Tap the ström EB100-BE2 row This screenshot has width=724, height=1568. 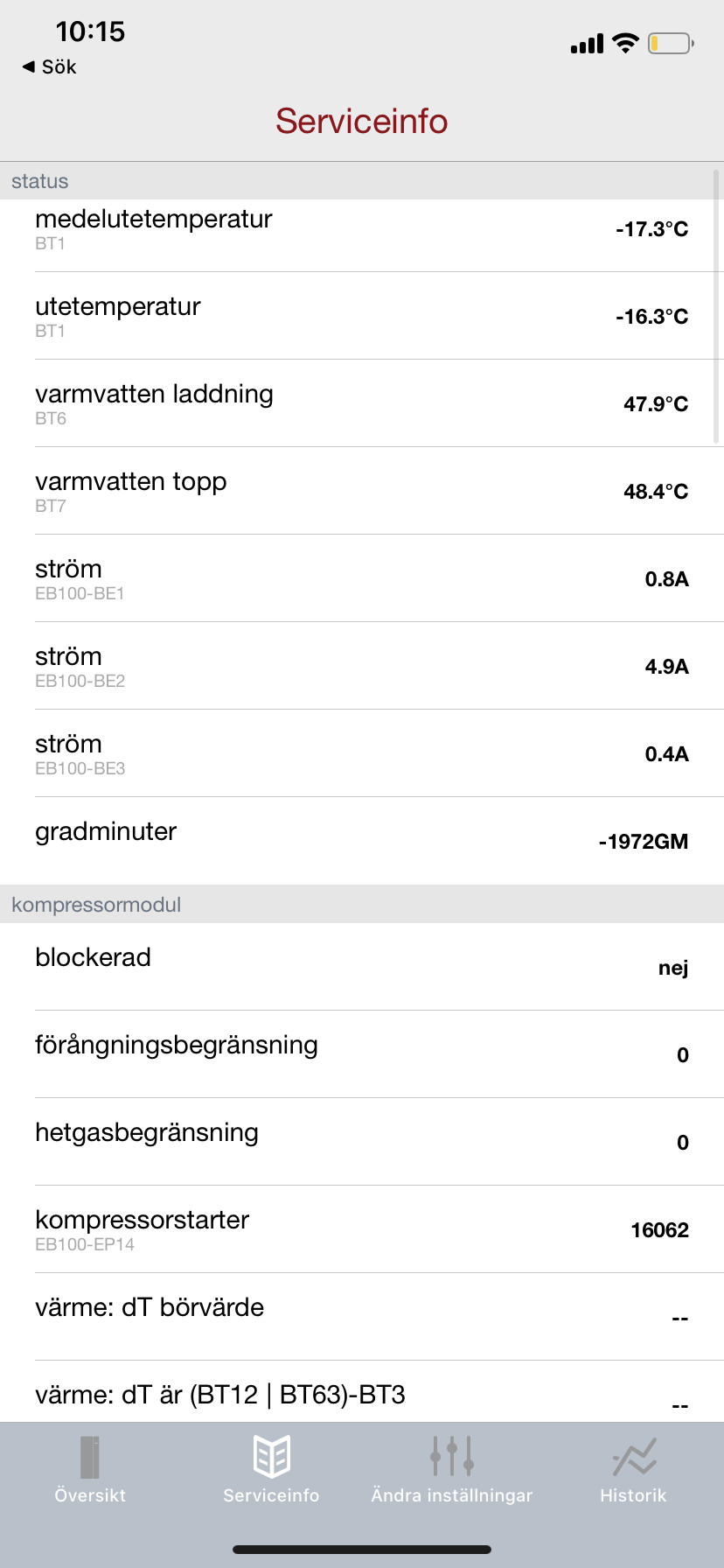[362, 667]
